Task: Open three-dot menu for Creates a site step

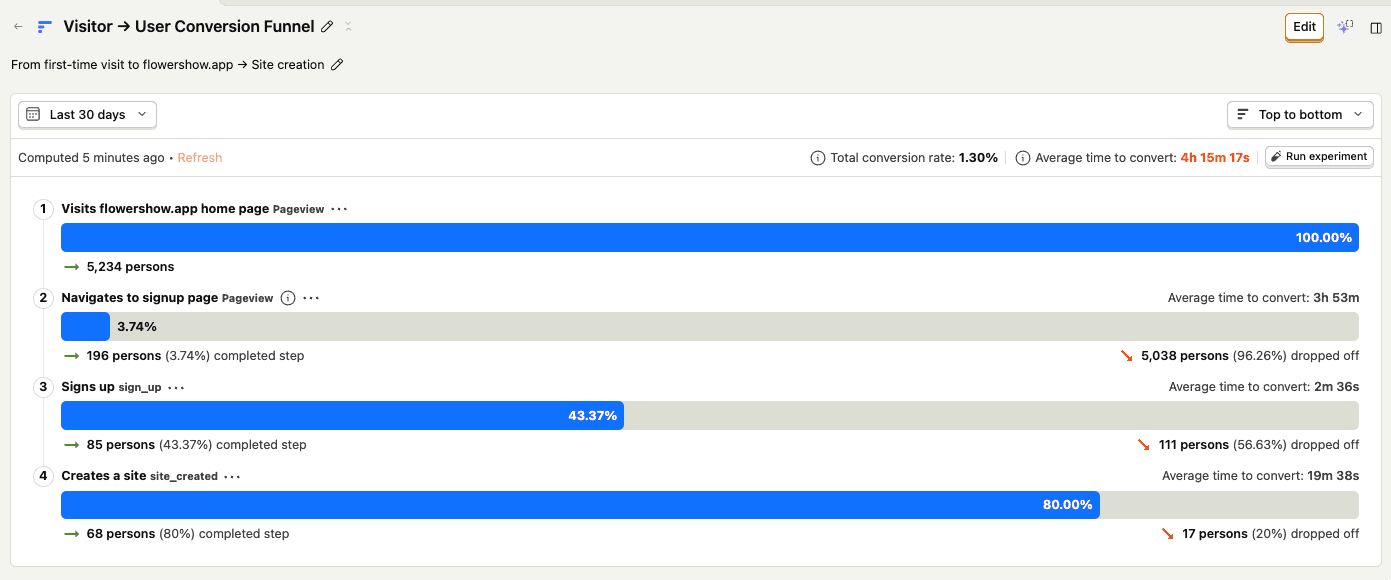Action: pos(232,476)
